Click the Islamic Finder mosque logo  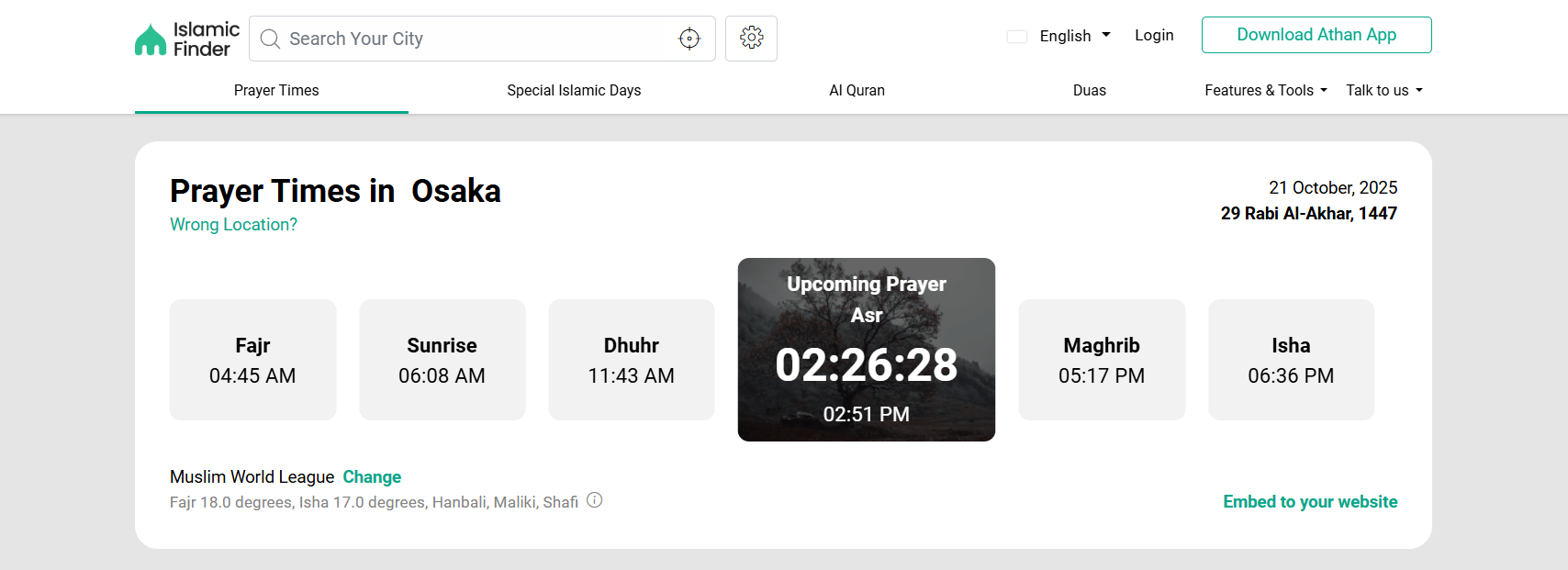click(x=151, y=39)
